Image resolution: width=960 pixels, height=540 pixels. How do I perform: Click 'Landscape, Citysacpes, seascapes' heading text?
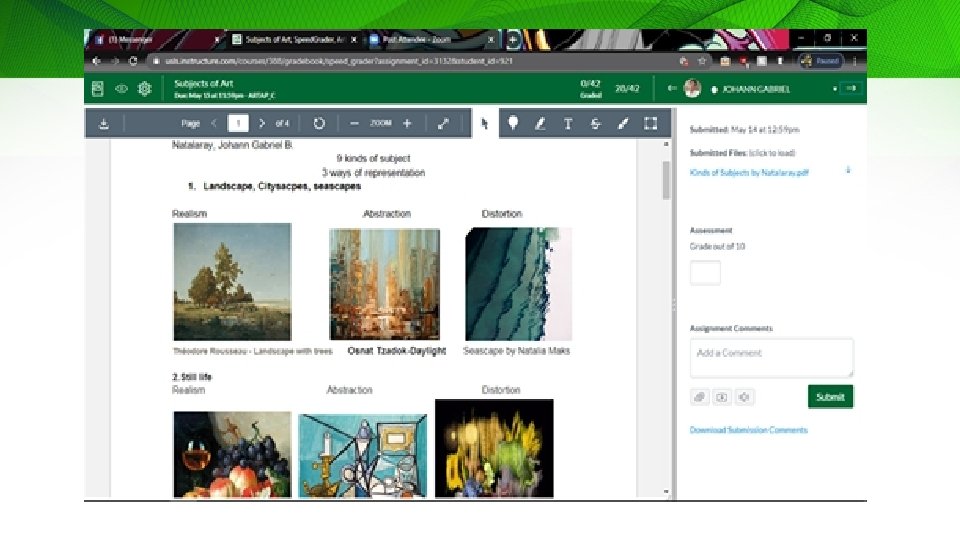point(282,186)
